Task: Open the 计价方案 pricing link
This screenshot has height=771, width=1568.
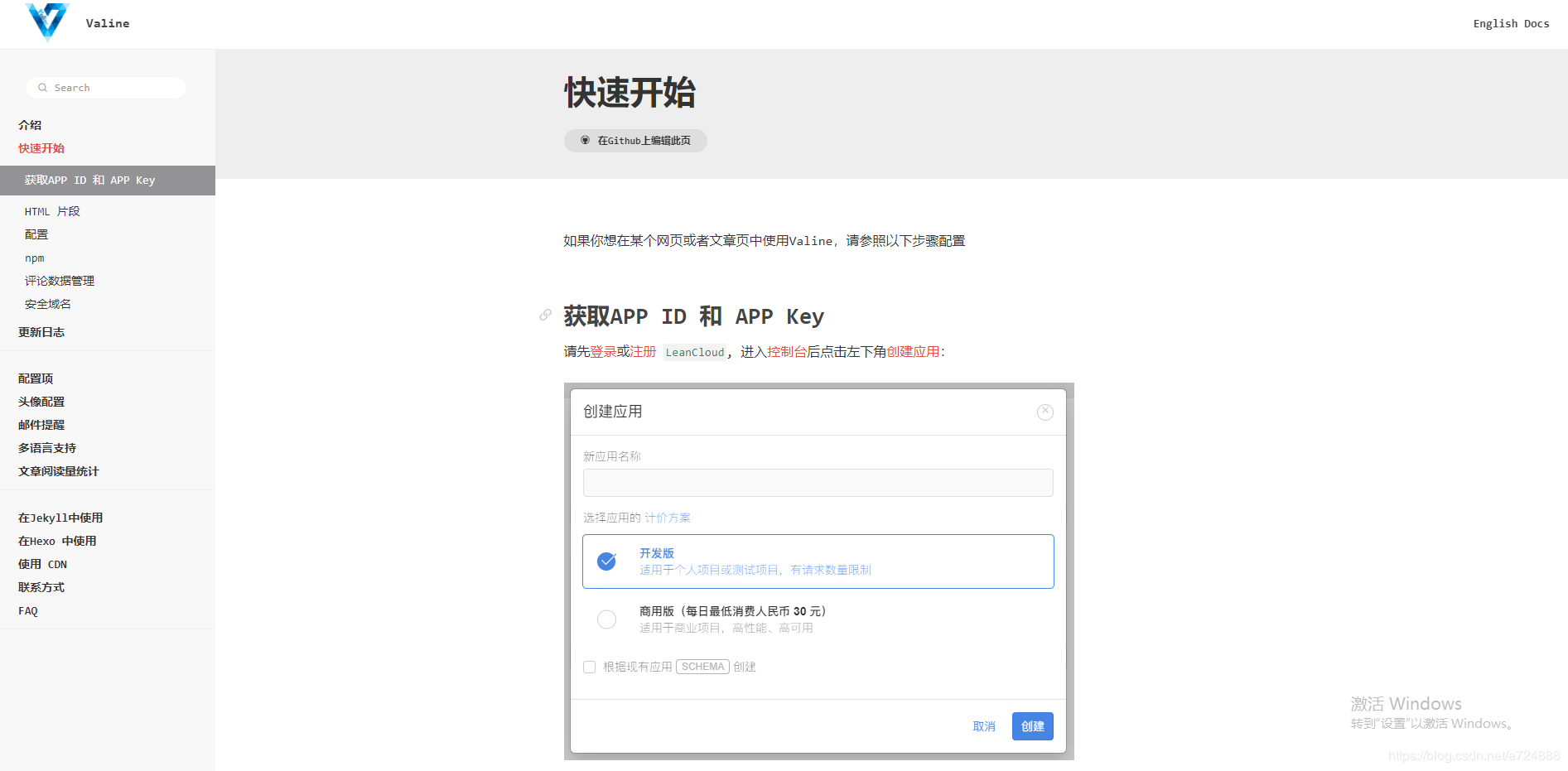Action: click(x=667, y=517)
